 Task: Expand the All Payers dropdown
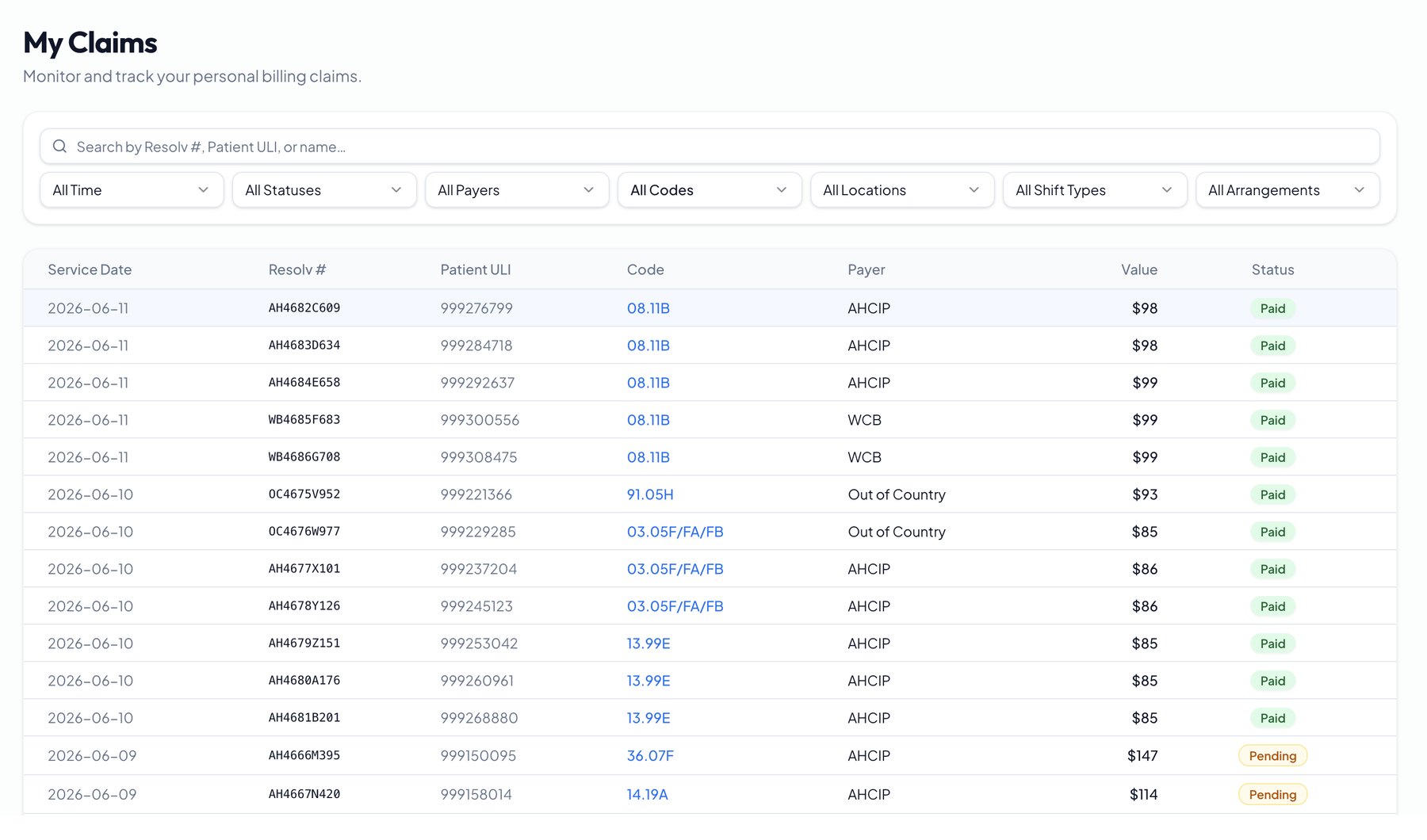pos(517,190)
